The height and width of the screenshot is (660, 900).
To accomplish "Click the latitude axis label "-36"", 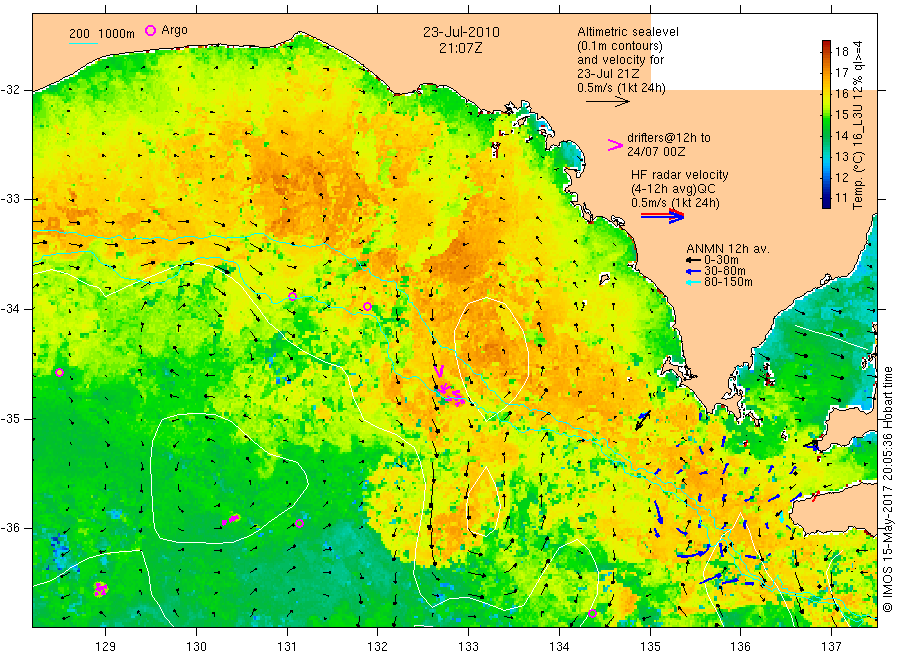I will (x=11, y=527).
